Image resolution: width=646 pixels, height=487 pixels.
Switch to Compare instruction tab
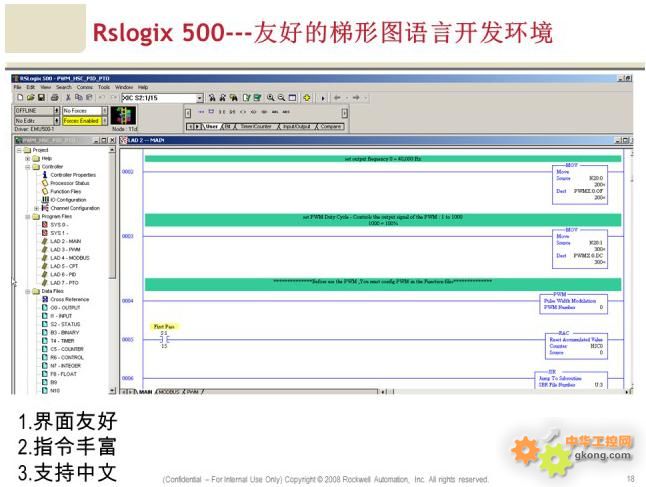330,126
